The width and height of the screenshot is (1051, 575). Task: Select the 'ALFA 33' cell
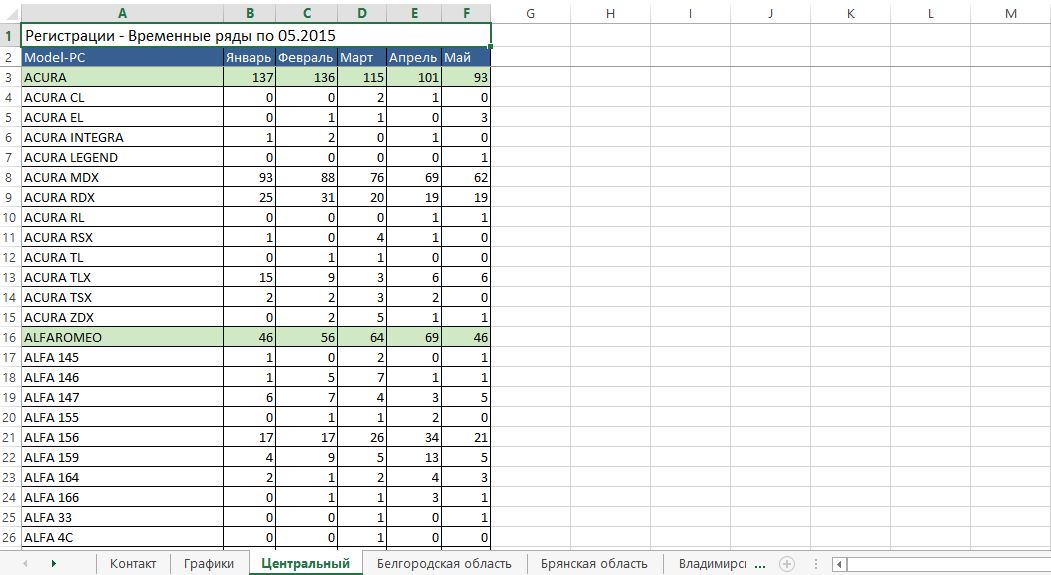[x=122, y=517]
